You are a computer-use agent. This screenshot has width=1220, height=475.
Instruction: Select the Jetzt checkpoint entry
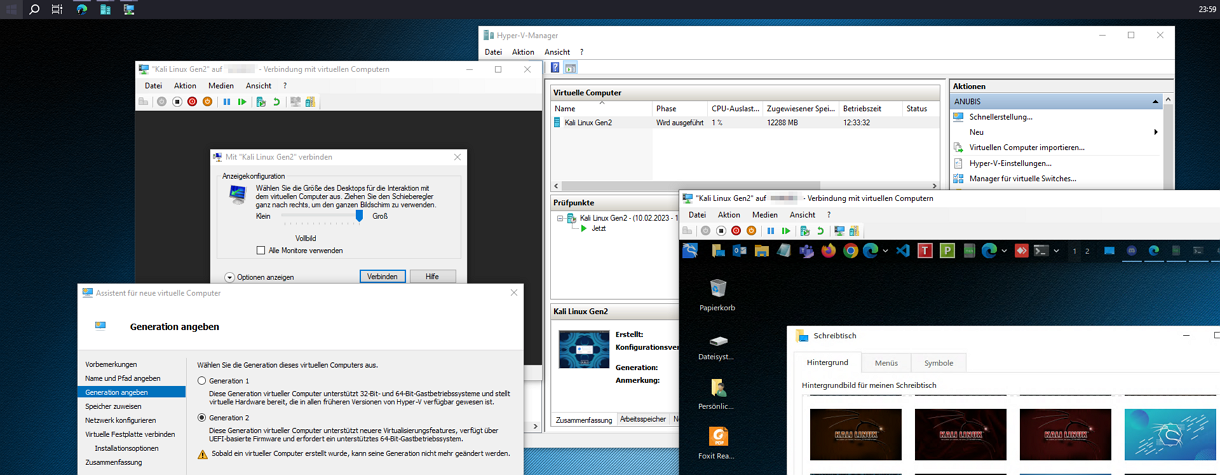click(x=598, y=228)
